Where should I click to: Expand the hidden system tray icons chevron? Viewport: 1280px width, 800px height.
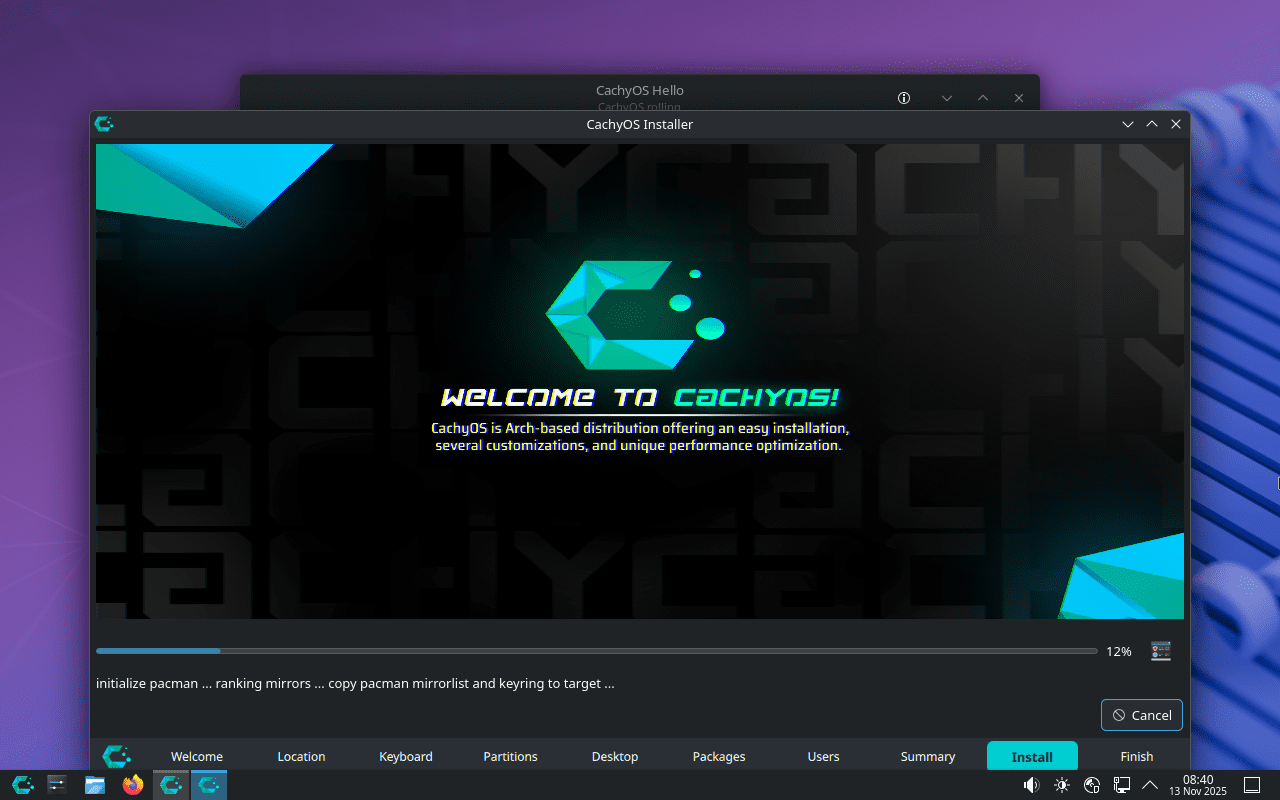click(x=1150, y=784)
